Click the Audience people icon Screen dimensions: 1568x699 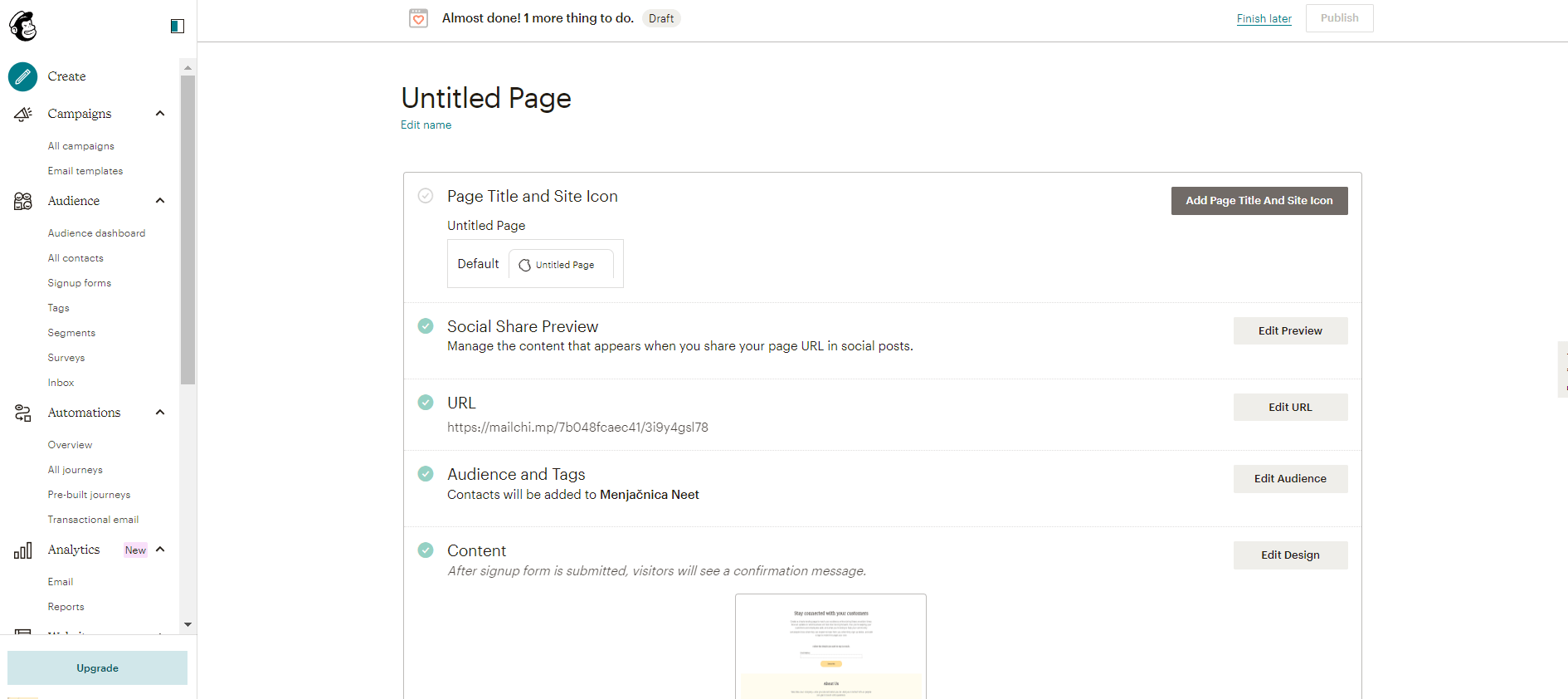pos(23,201)
